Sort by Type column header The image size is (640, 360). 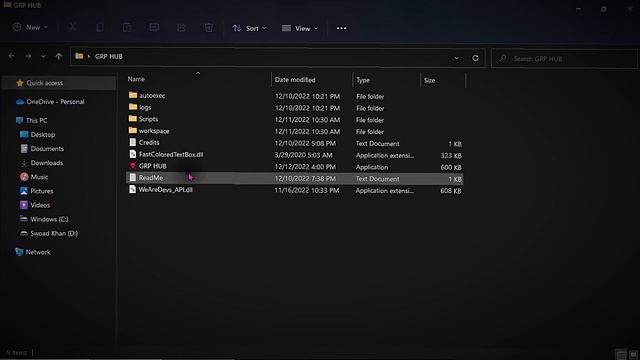point(363,80)
